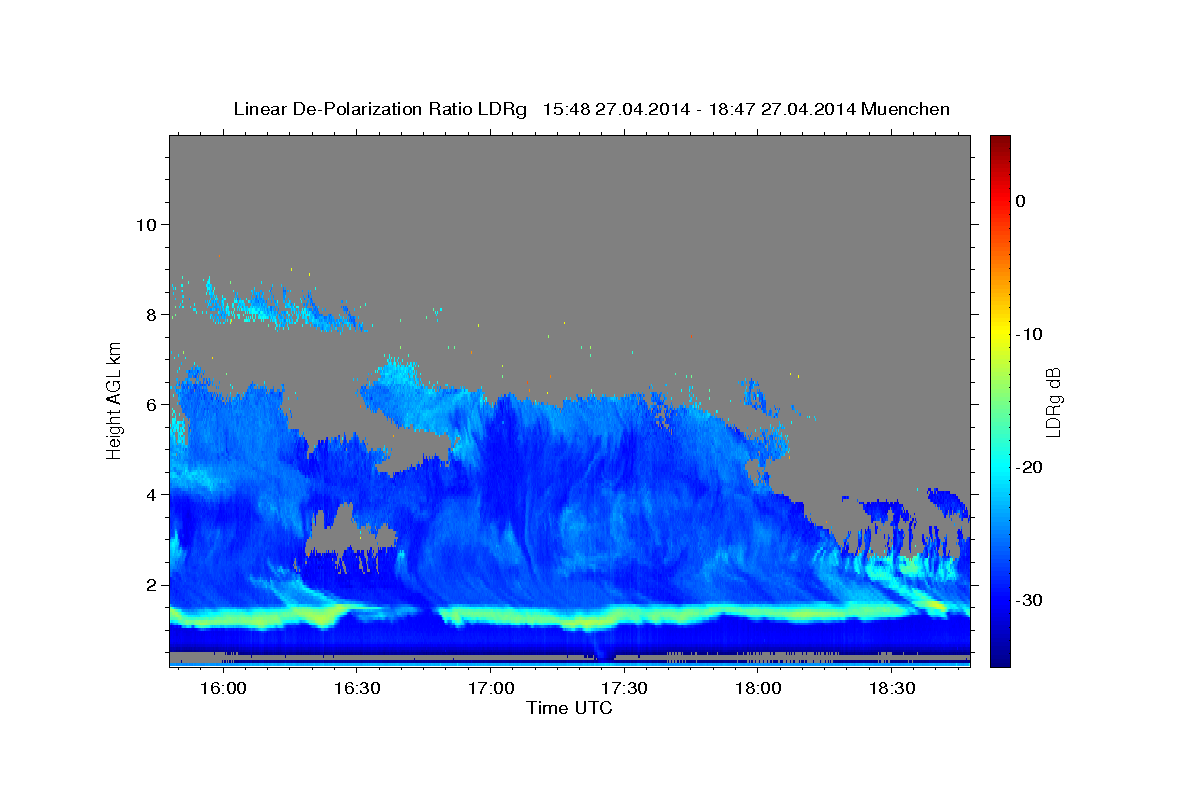Click the end time '18:47 27.04.2014' in the title
The width and height of the screenshot is (1200, 800).
pos(782,109)
